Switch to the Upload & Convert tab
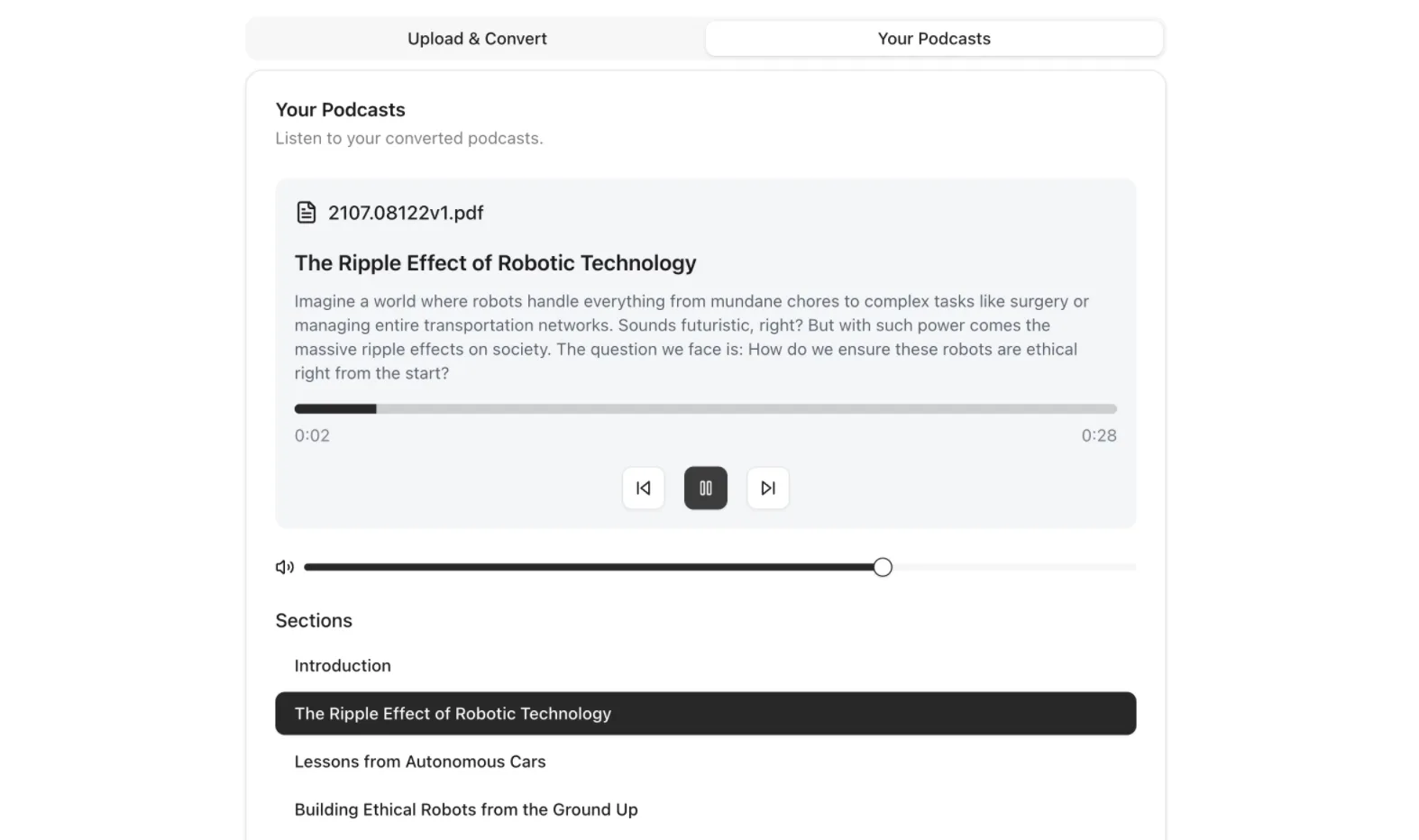Image resolution: width=1419 pixels, height=840 pixels. coord(477,39)
